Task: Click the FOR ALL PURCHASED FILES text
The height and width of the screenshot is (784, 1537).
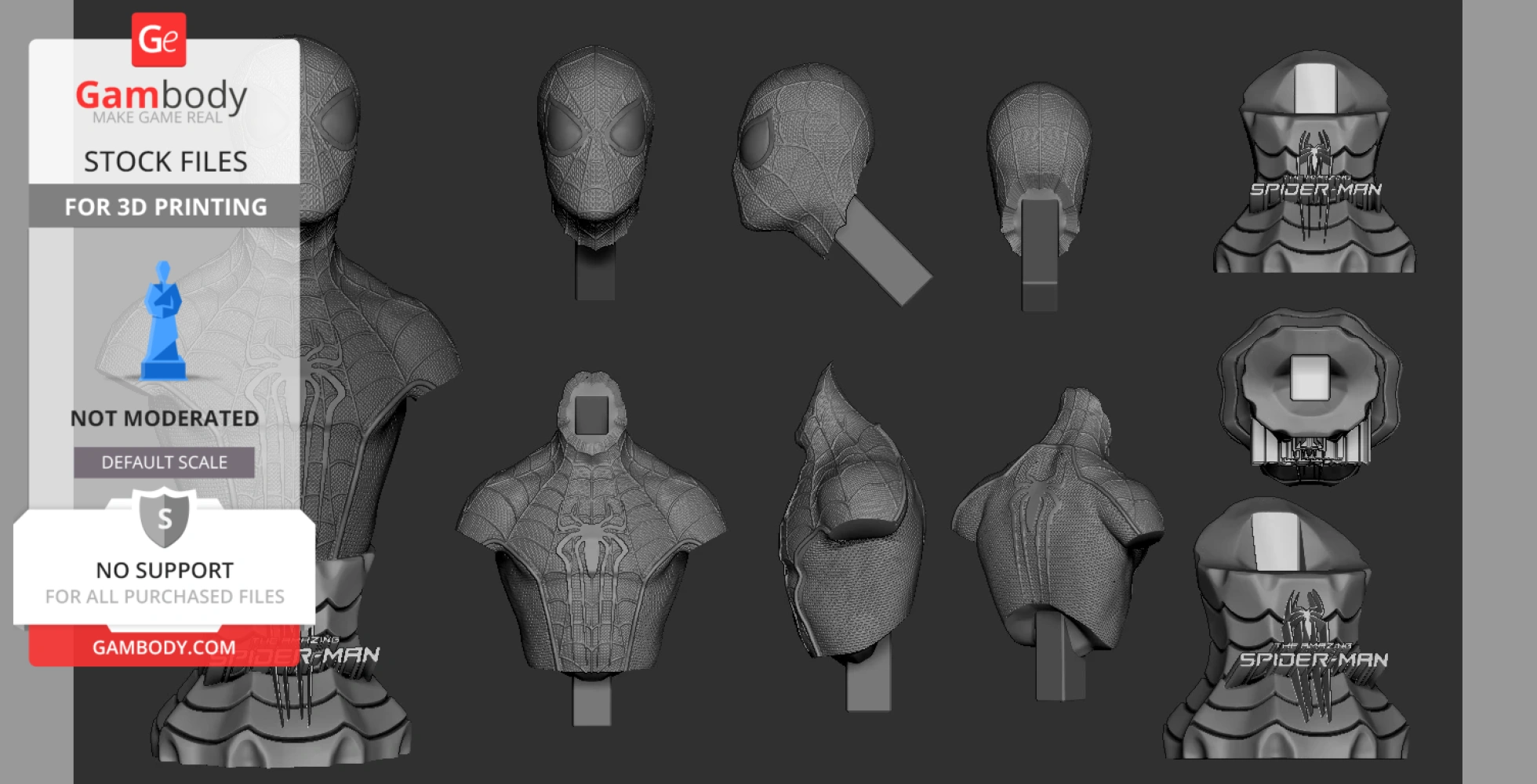Action: click(x=165, y=597)
